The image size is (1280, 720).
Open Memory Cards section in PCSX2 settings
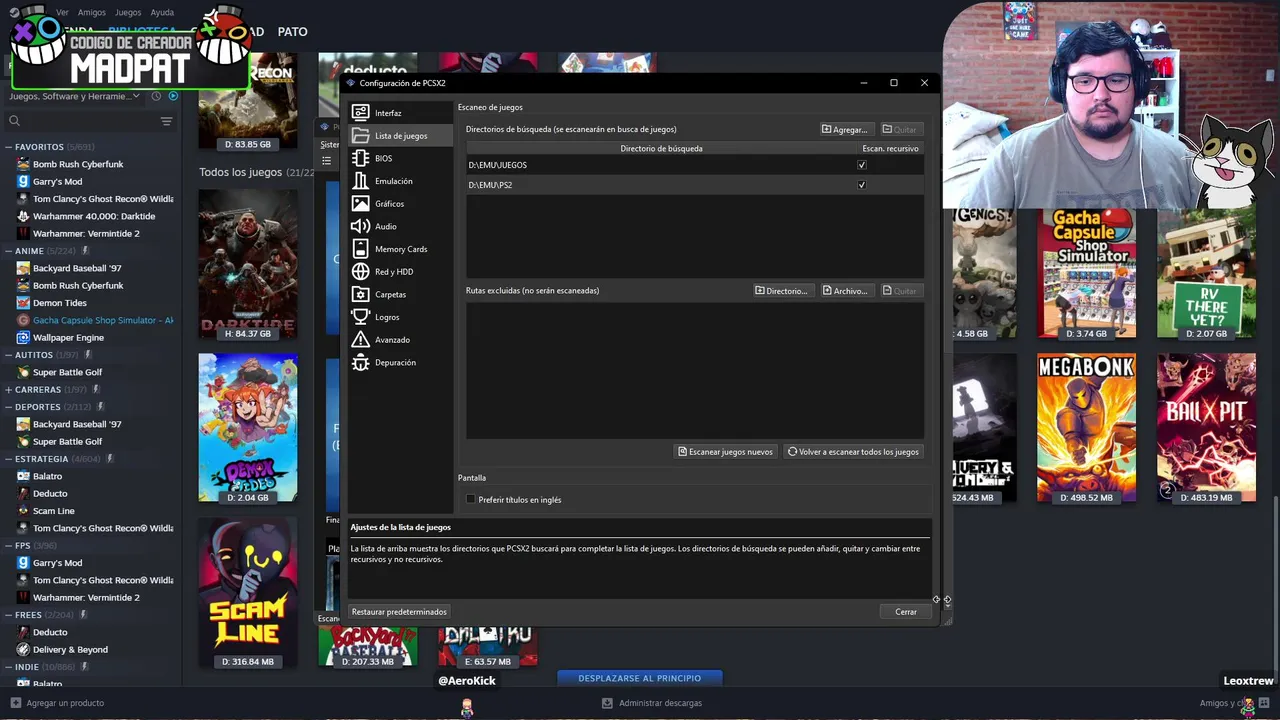[400, 249]
